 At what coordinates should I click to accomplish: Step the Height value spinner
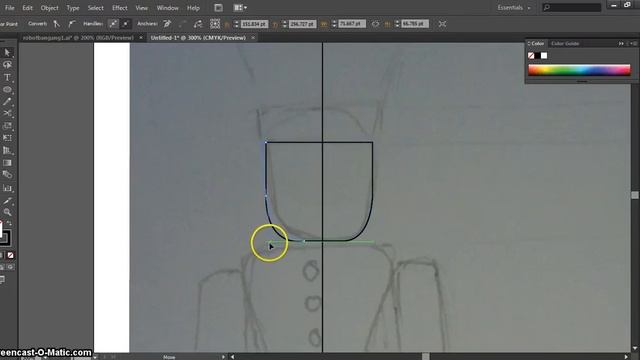(397, 24)
